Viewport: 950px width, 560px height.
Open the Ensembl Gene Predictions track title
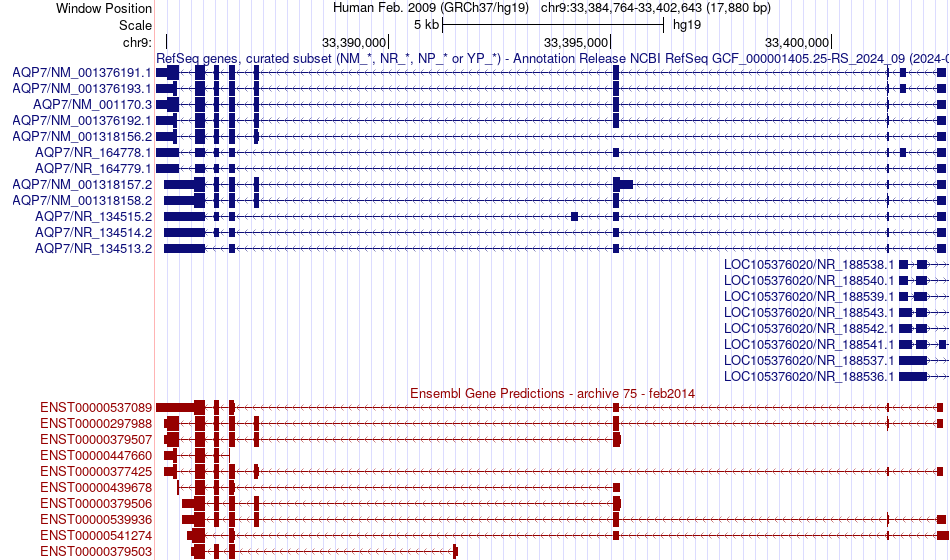[x=553, y=393]
